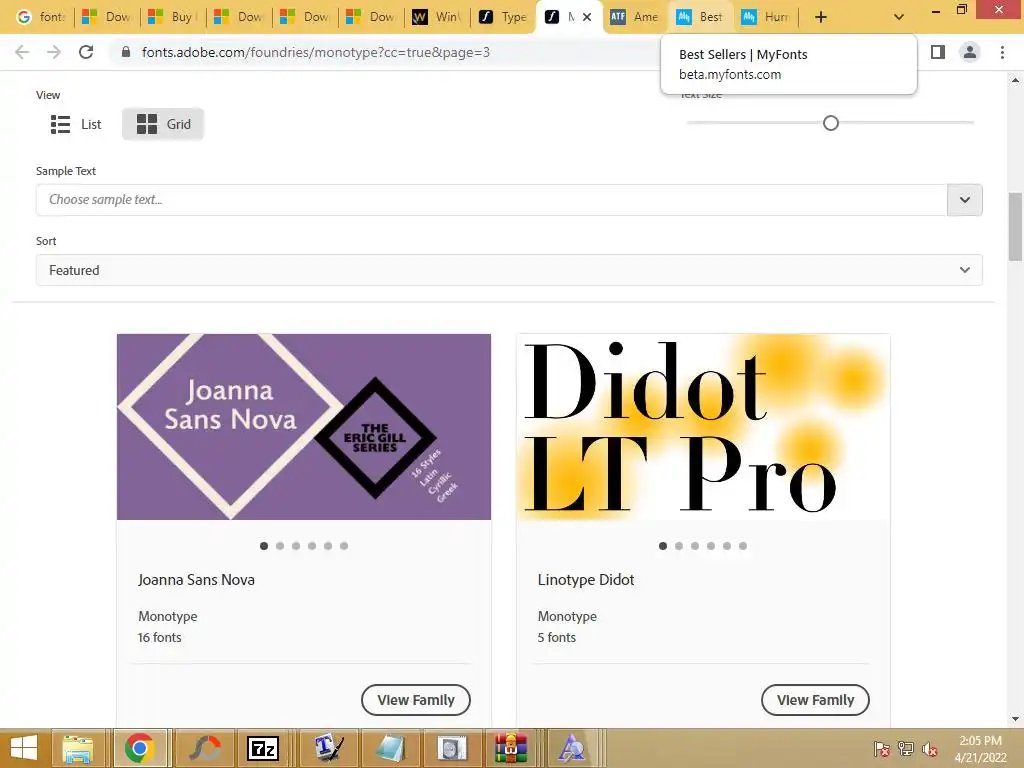The height and width of the screenshot is (768, 1024).
Task: Click Monotype foundry under Linotype Didot
Action: tap(567, 616)
